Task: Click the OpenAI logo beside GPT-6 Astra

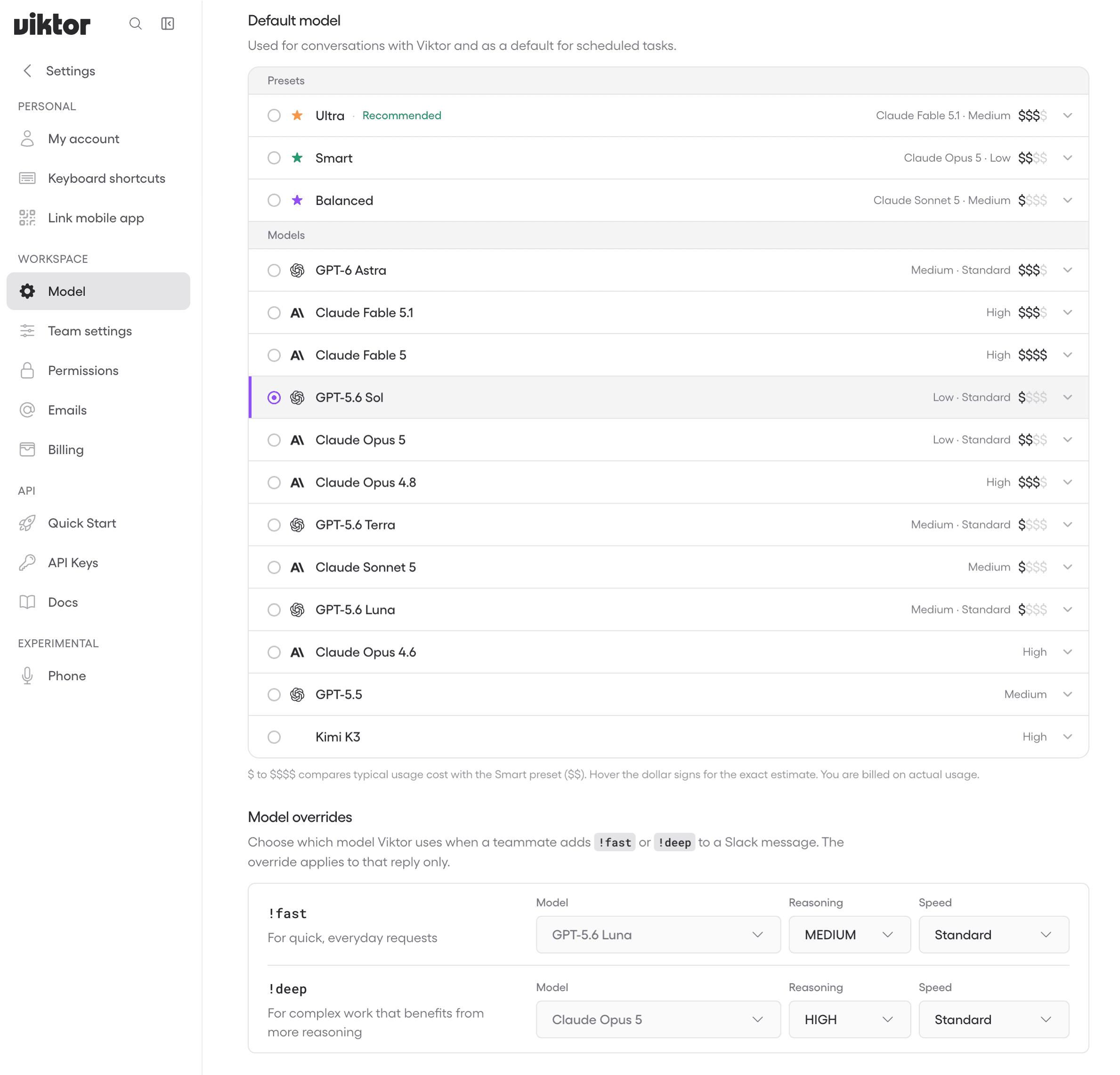Action: pyautogui.click(x=297, y=270)
